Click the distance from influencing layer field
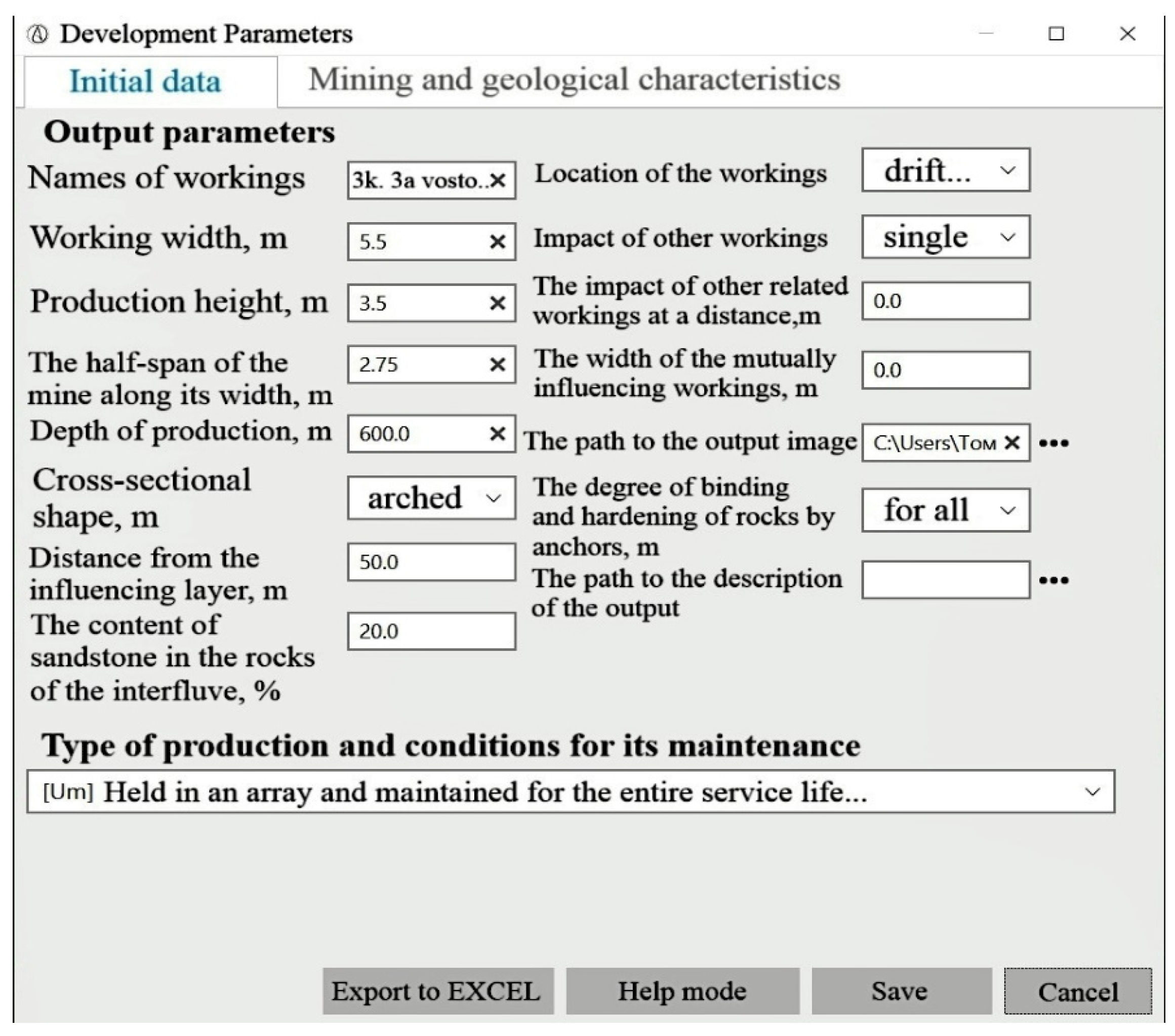Screen dimensions: 1175x1036 pos(431,562)
